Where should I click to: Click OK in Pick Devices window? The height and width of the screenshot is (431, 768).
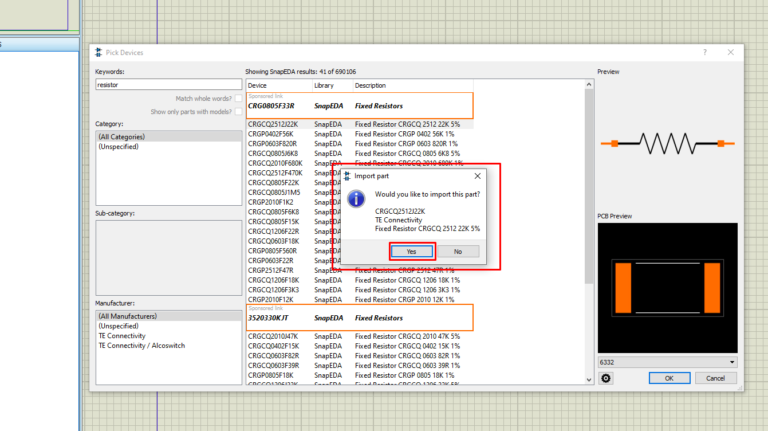click(669, 378)
